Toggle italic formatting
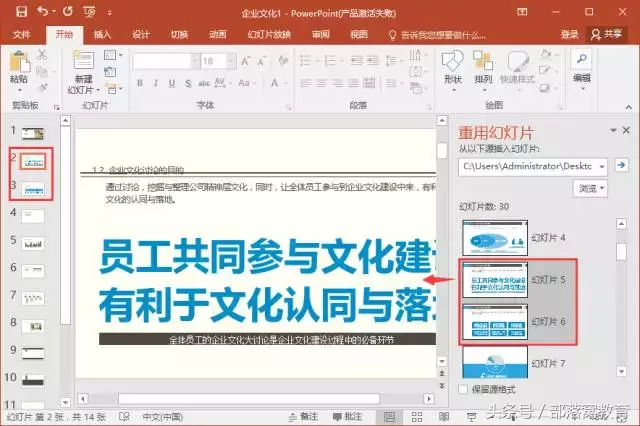This screenshot has height=426, width=640. coord(156,83)
